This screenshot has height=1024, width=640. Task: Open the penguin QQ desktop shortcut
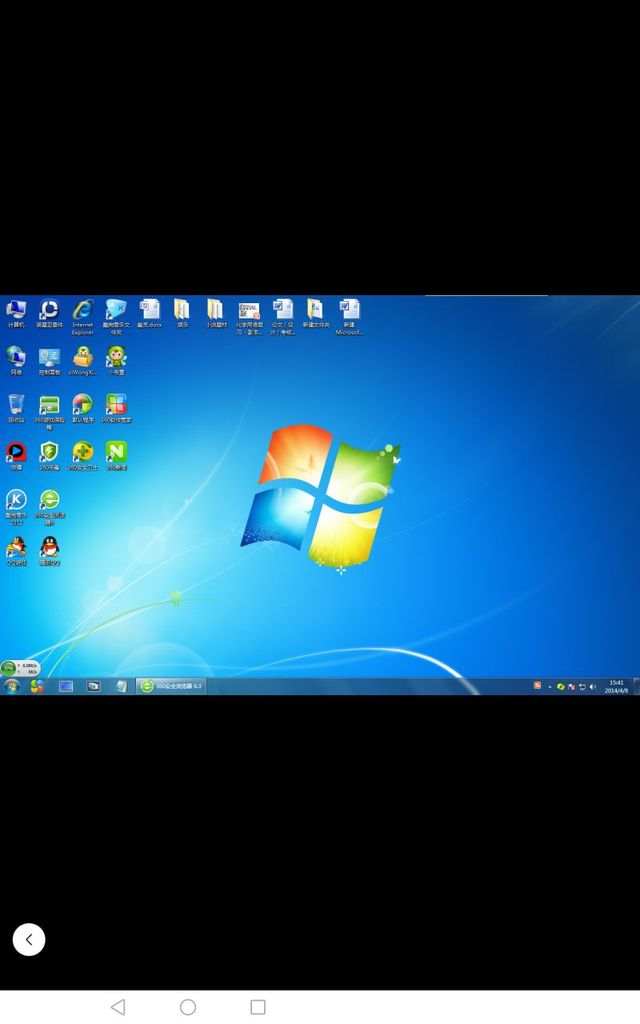(49, 547)
